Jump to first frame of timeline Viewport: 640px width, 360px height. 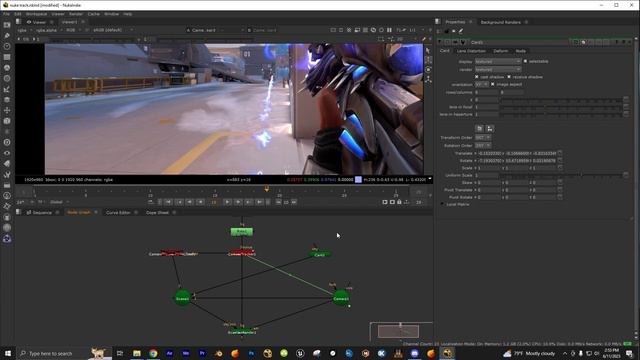coord(168,202)
